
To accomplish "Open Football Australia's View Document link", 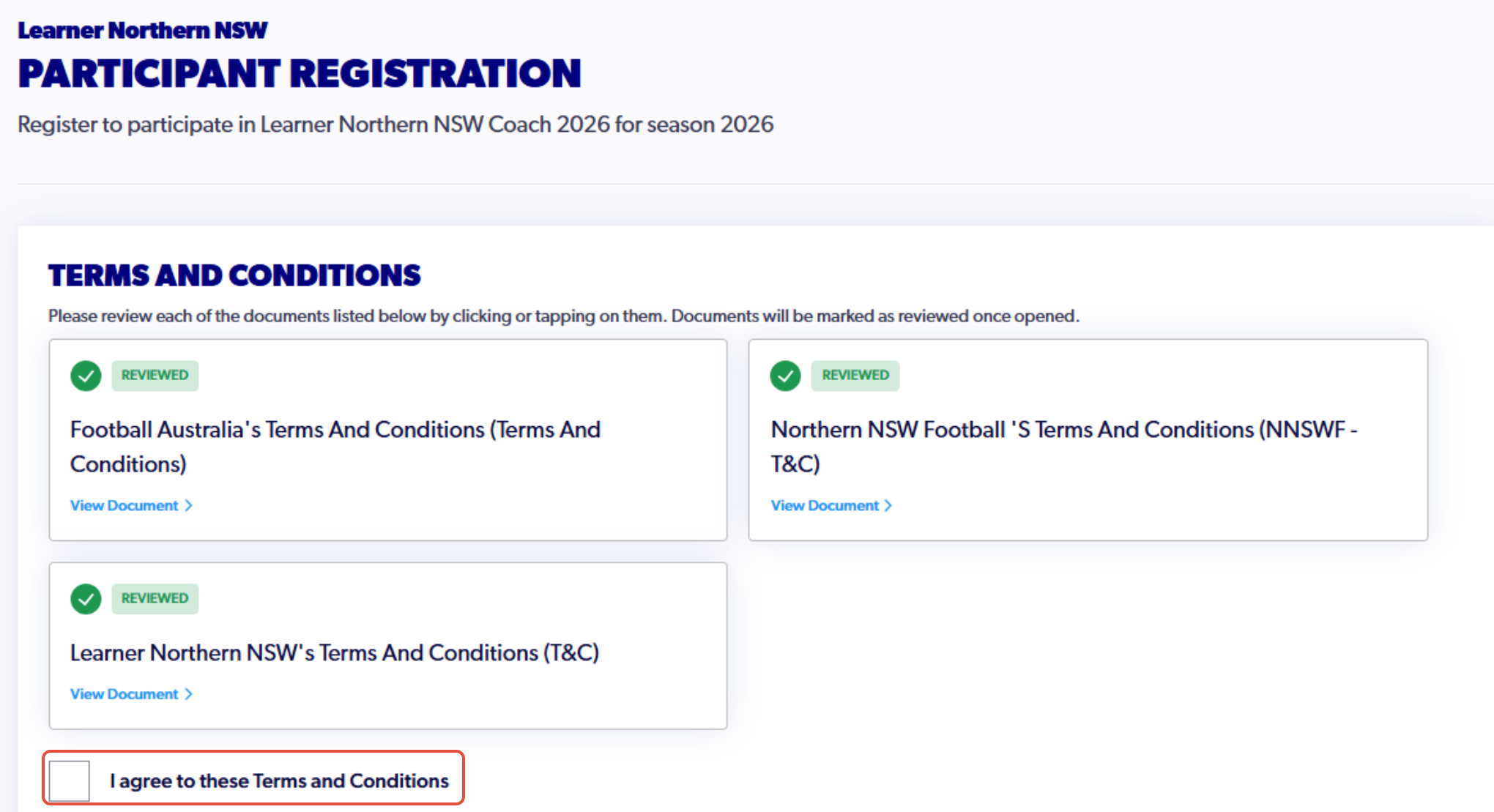I will pyautogui.click(x=131, y=506).
